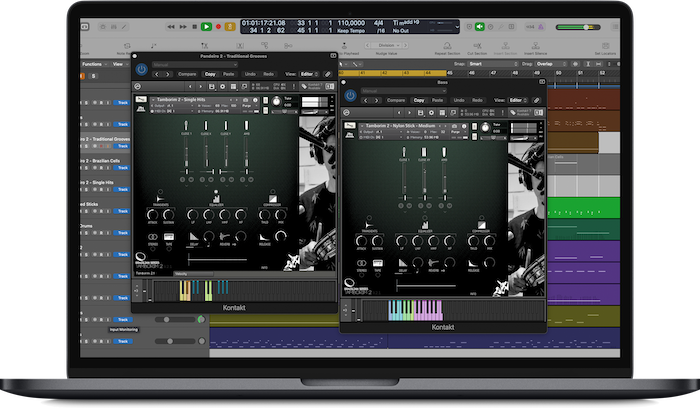
Task: Open the Snap Smart dropdown
Action: point(493,64)
